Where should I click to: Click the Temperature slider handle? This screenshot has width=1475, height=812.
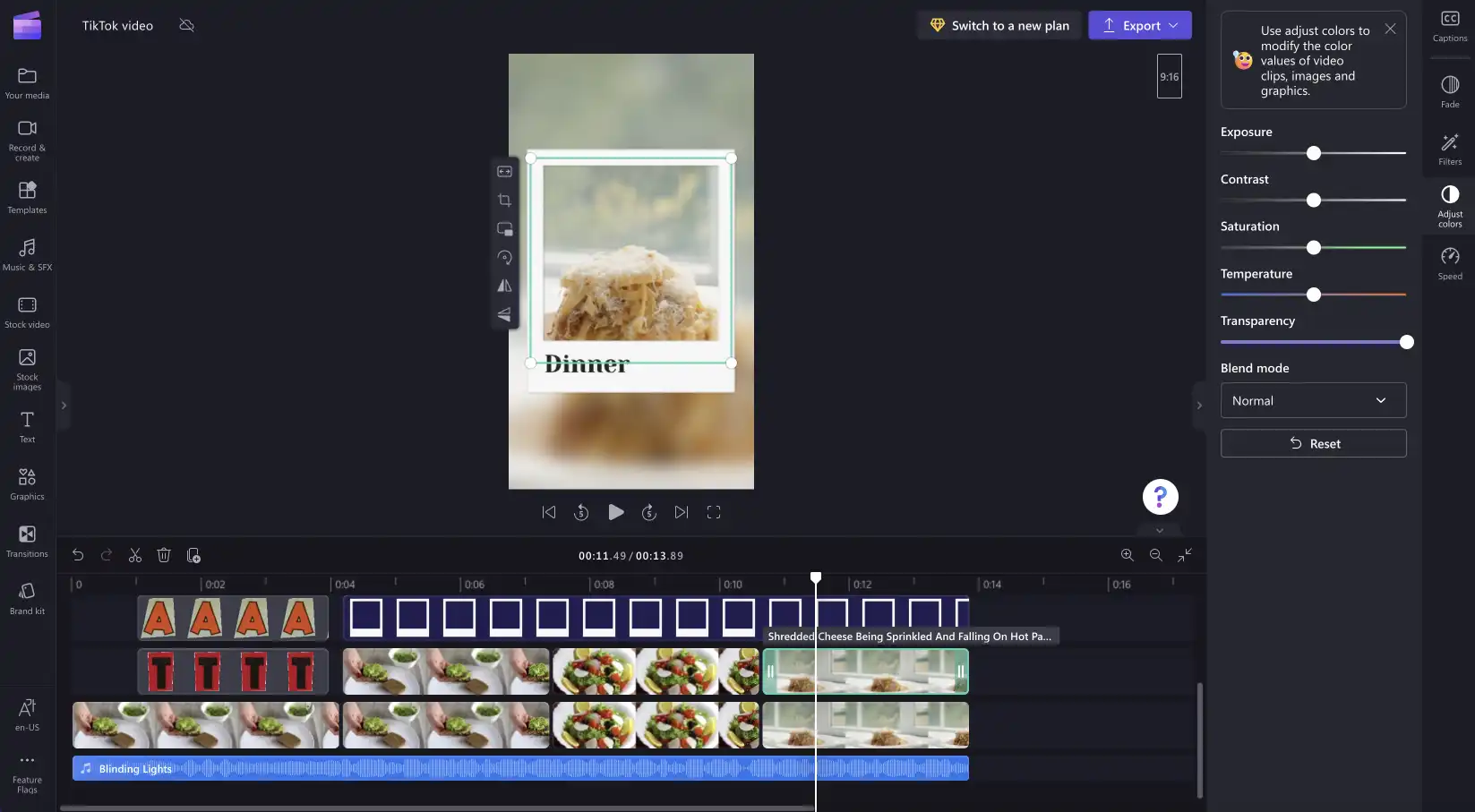click(1313, 295)
